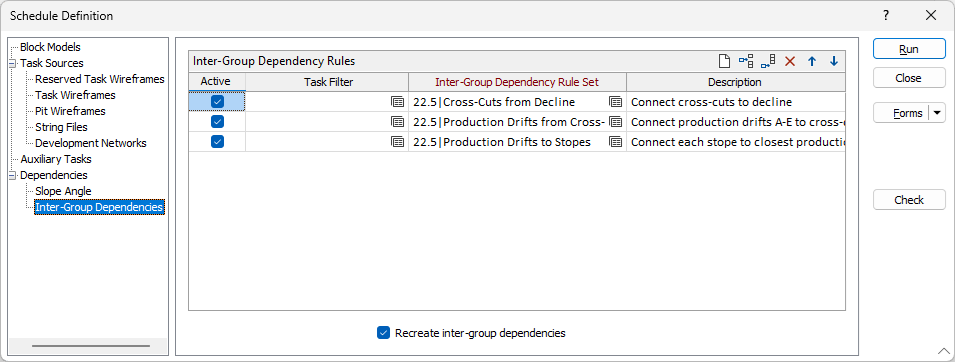Collapse the Dependencies tree node

click(12, 176)
